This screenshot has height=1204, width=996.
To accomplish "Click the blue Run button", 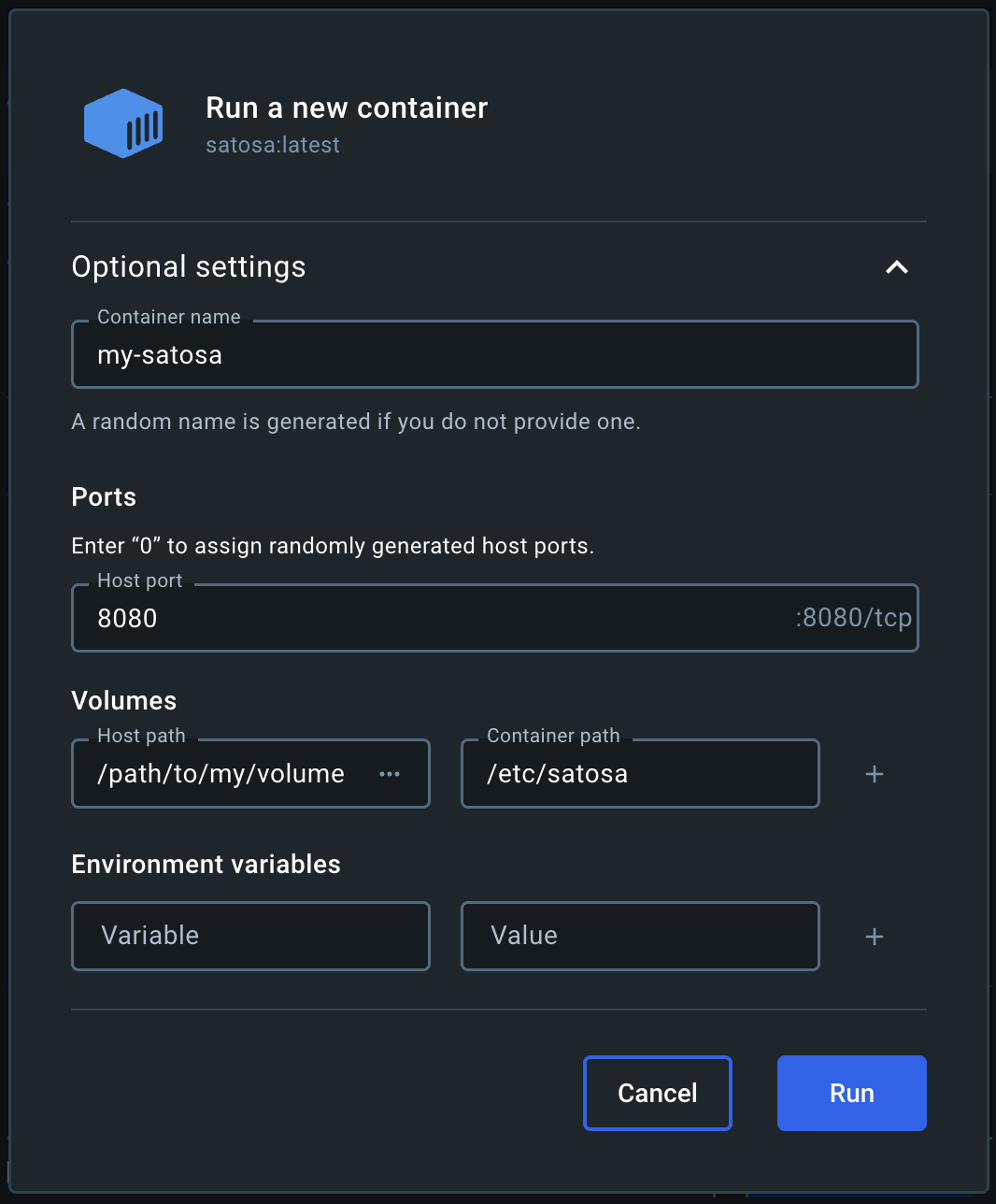I will click(x=852, y=1093).
